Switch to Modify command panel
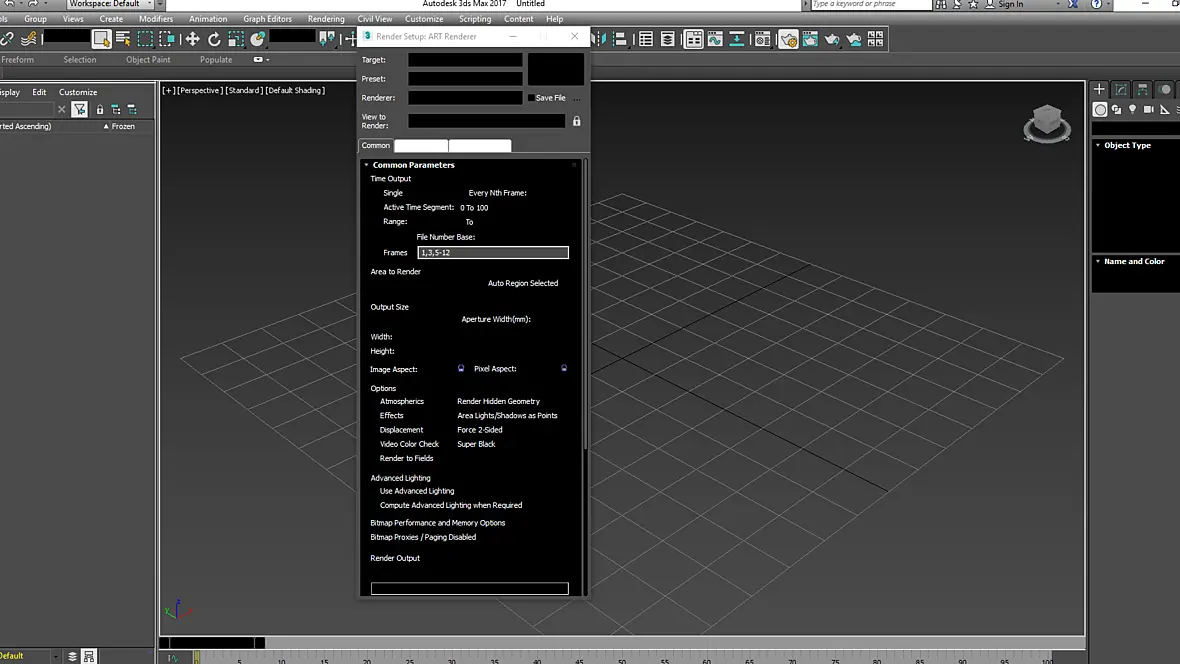This screenshot has width=1180, height=664. [x=1121, y=89]
